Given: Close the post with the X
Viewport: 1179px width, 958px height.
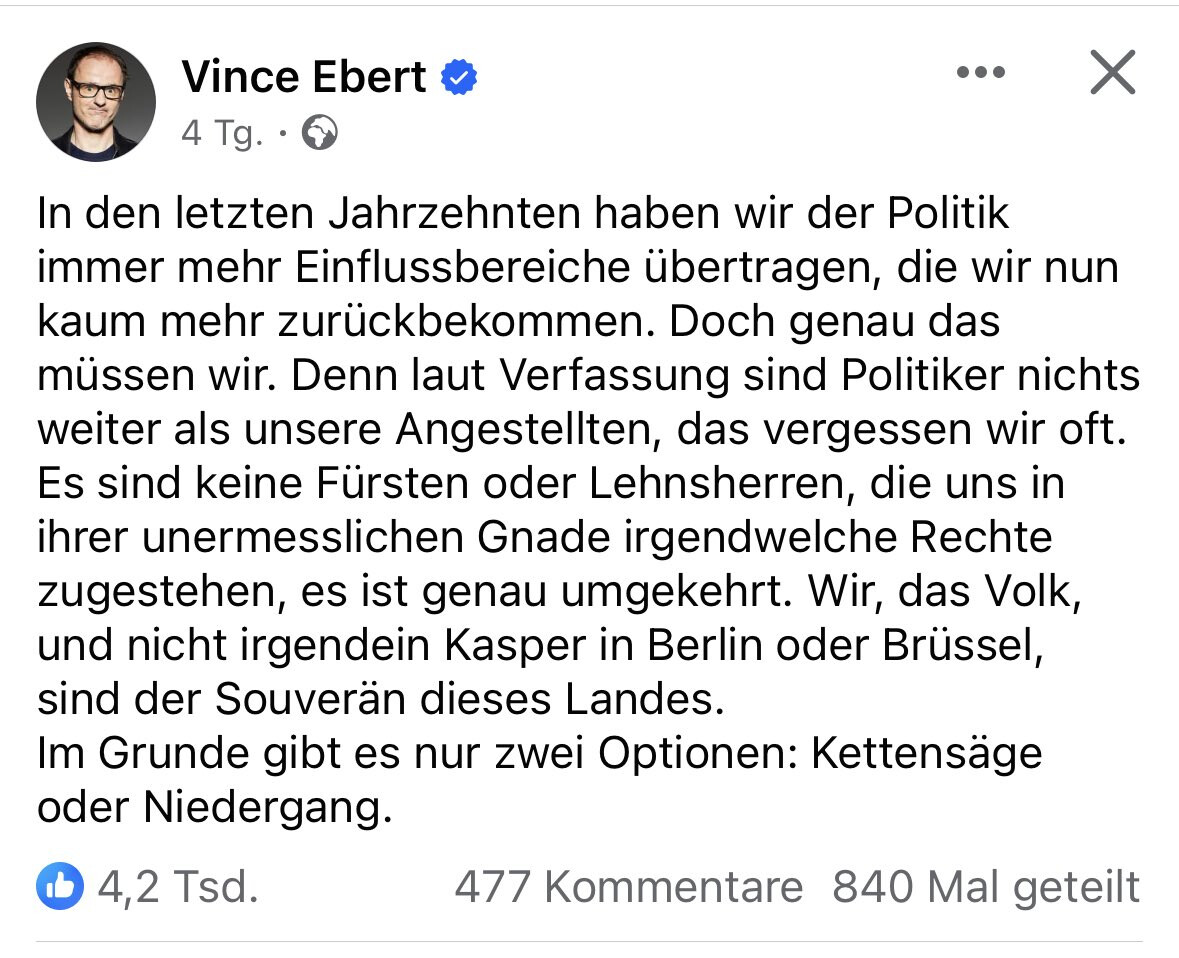Looking at the screenshot, I should coord(1112,72).
